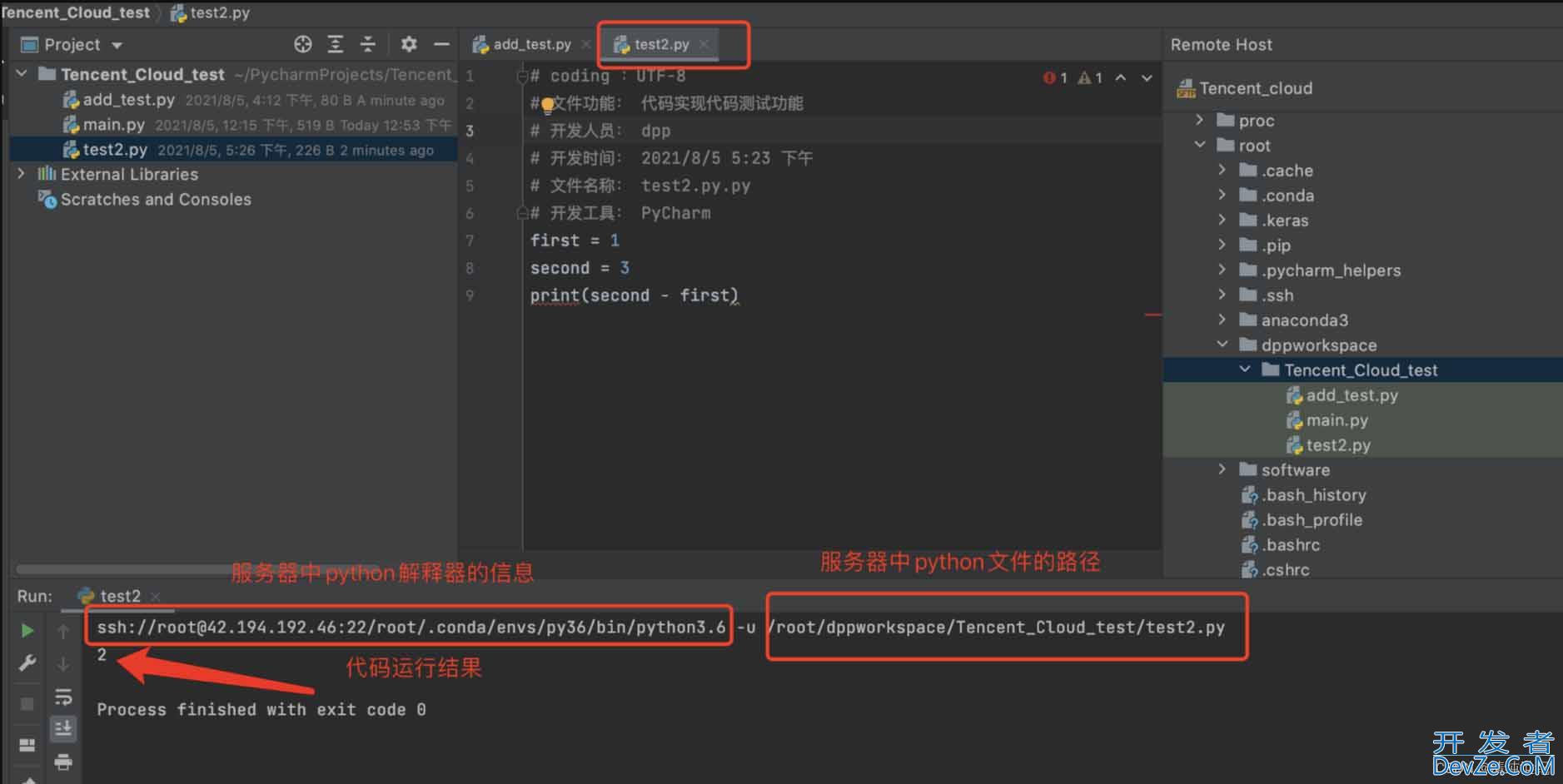Click the Remote Host panel title
Viewport: 1563px width, 784px height.
(1221, 45)
